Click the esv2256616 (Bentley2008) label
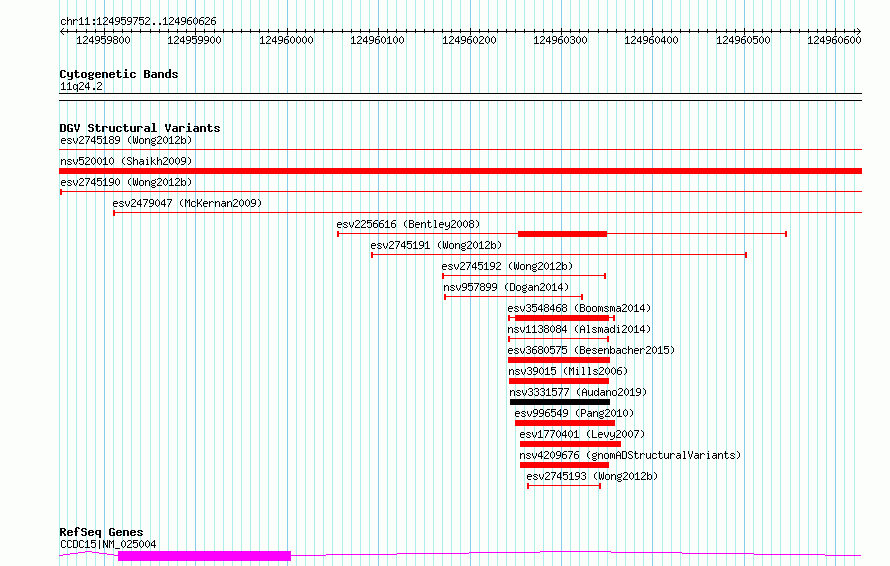 tap(408, 224)
